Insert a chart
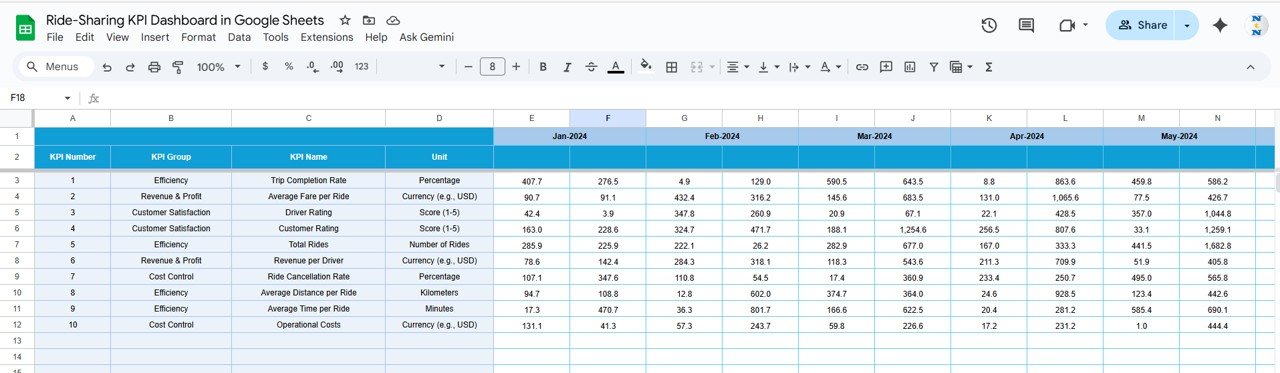This screenshot has width=1280, height=373. [x=910, y=67]
